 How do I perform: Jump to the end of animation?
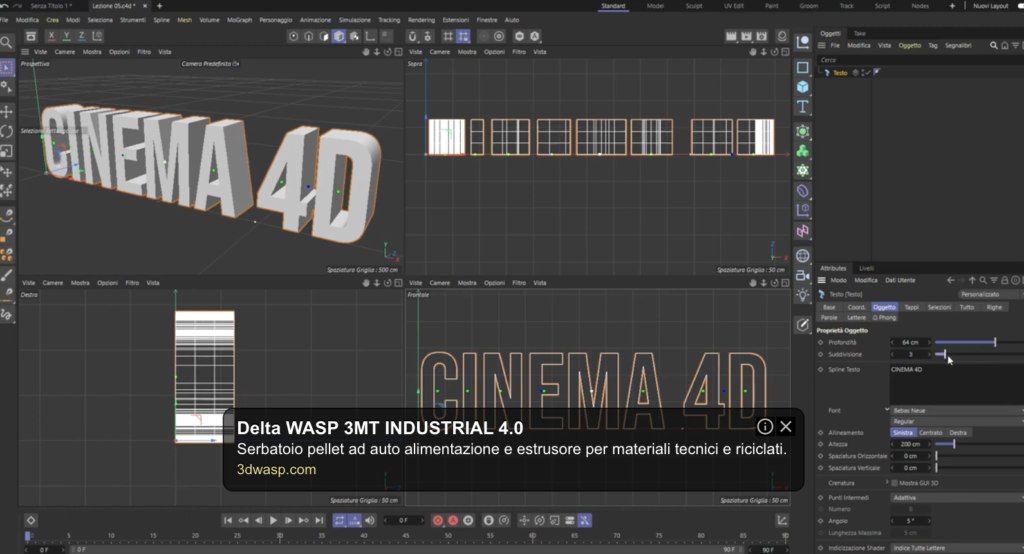319,521
